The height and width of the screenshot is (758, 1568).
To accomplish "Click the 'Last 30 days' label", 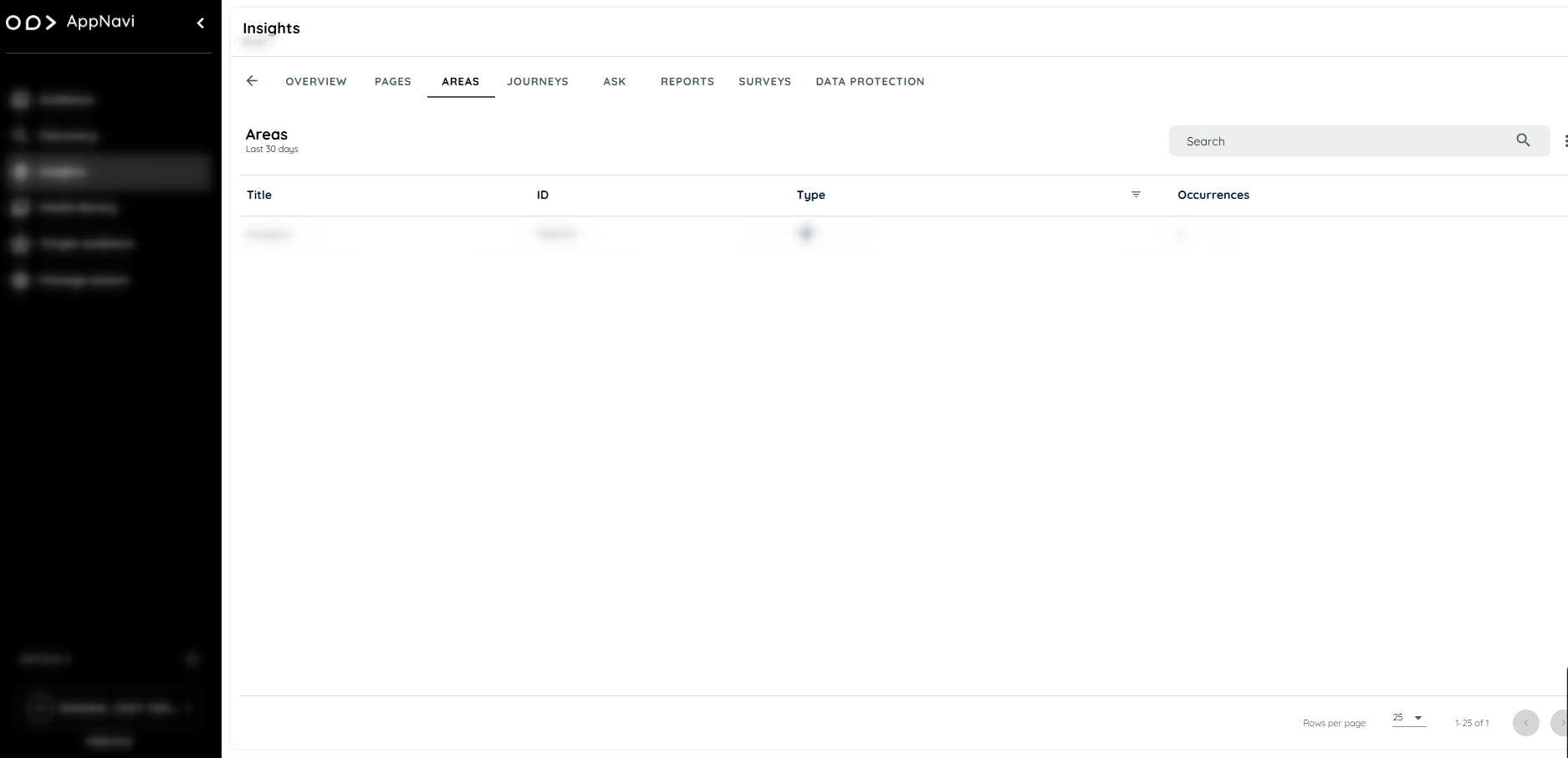I will point(272,150).
